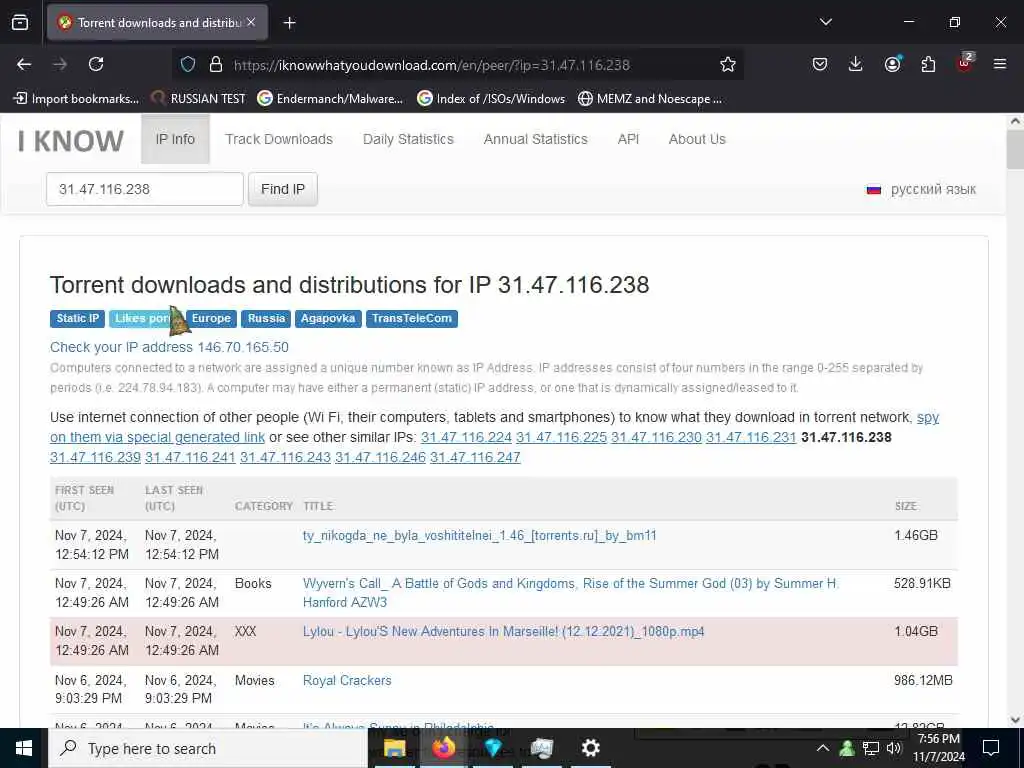
Task: Open the RUSSIAN TEST bookmark
Action: [x=198, y=99]
